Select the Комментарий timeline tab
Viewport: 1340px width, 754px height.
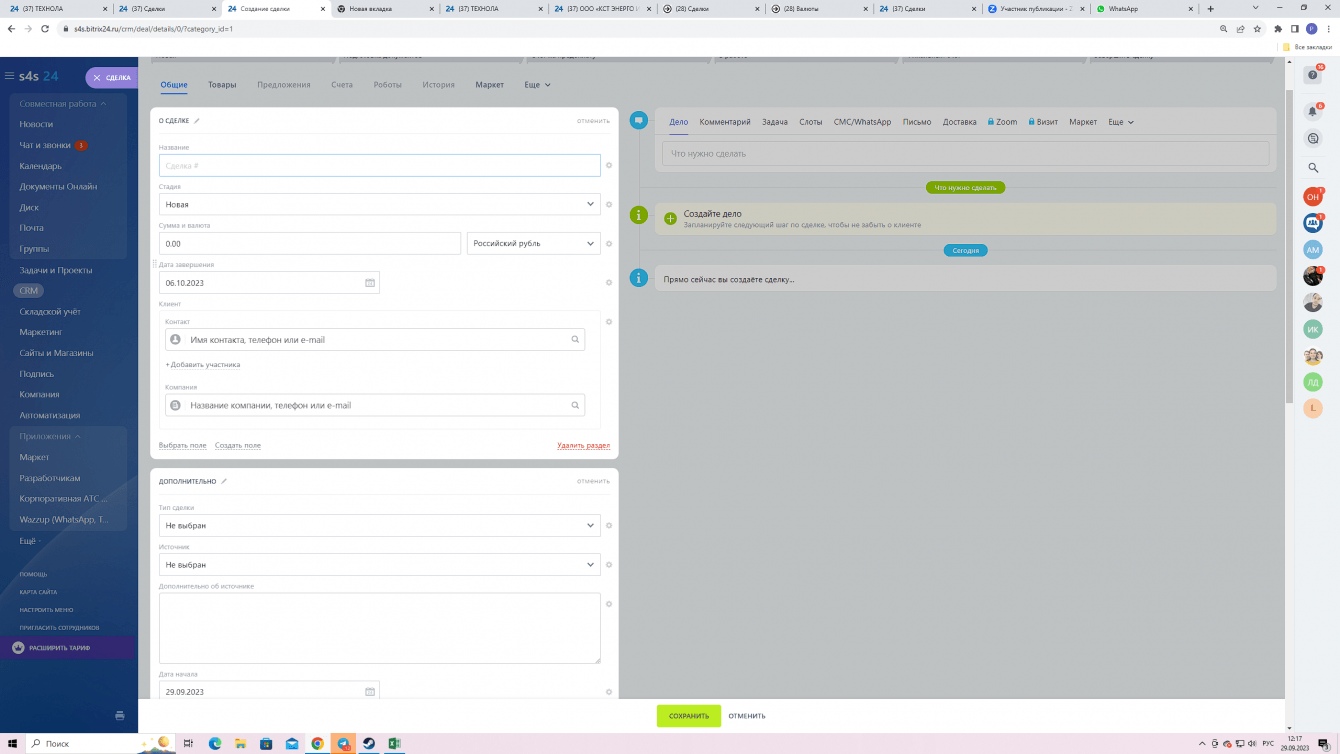click(725, 122)
